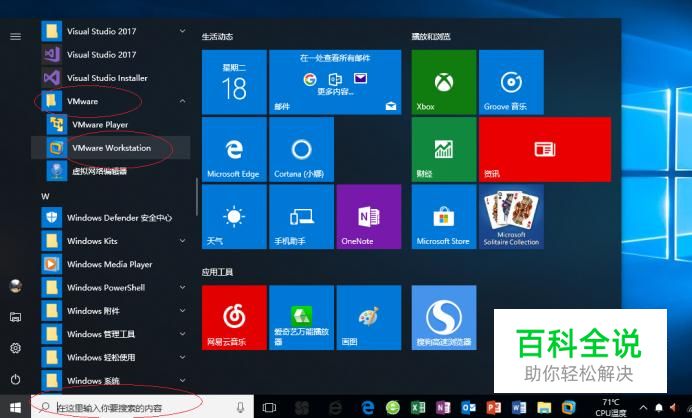The width and height of the screenshot is (692, 418).
Task: Open notifications bell in system tray
Action: pyautogui.click(x=658, y=407)
